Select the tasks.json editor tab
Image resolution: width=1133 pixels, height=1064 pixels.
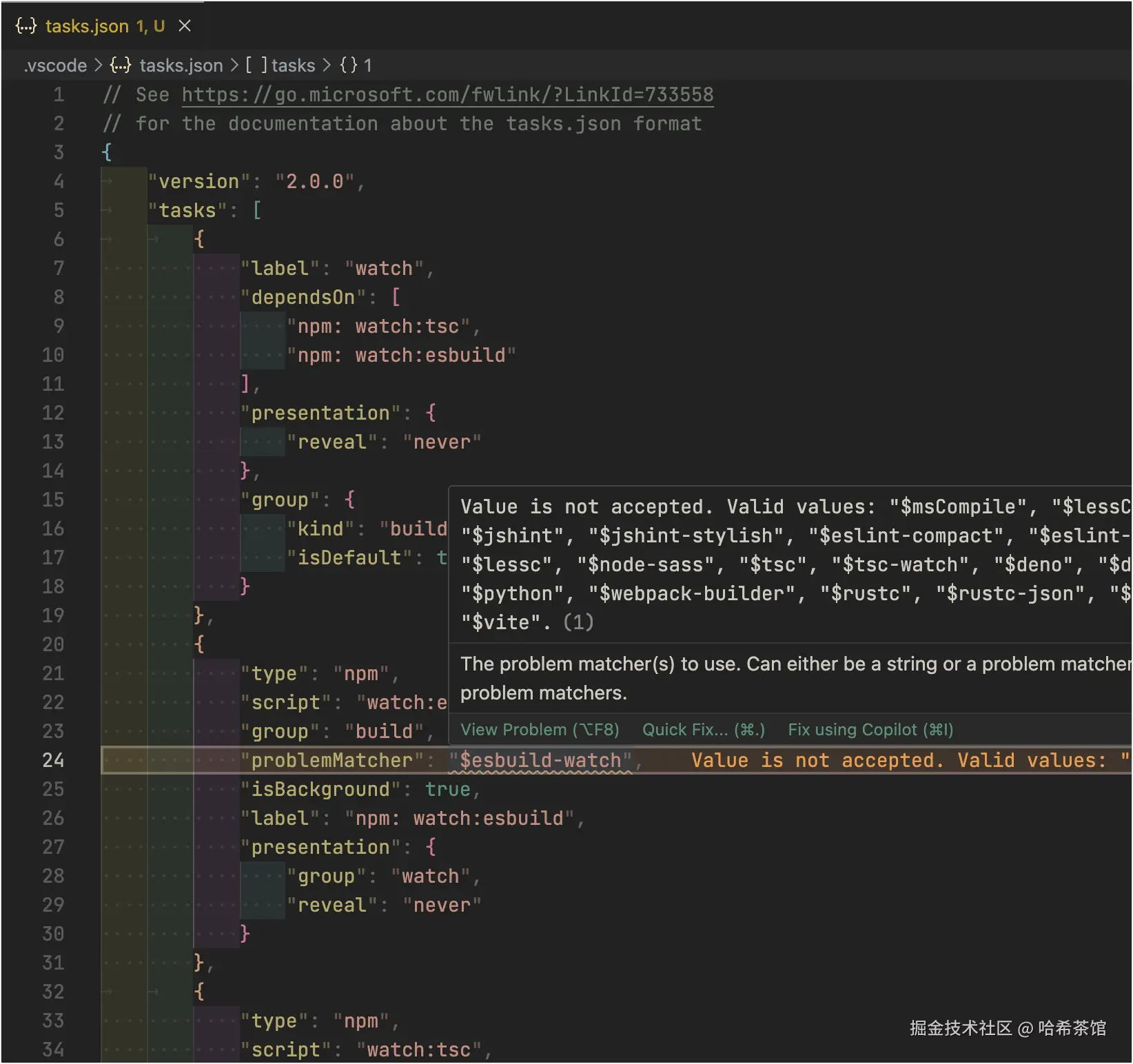pyautogui.click(x=103, y=26)
